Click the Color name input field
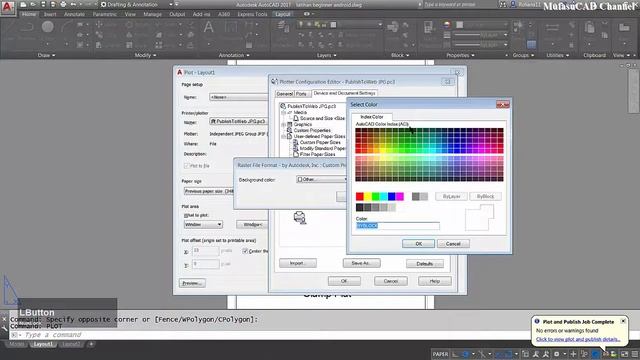 pos(398,226)
